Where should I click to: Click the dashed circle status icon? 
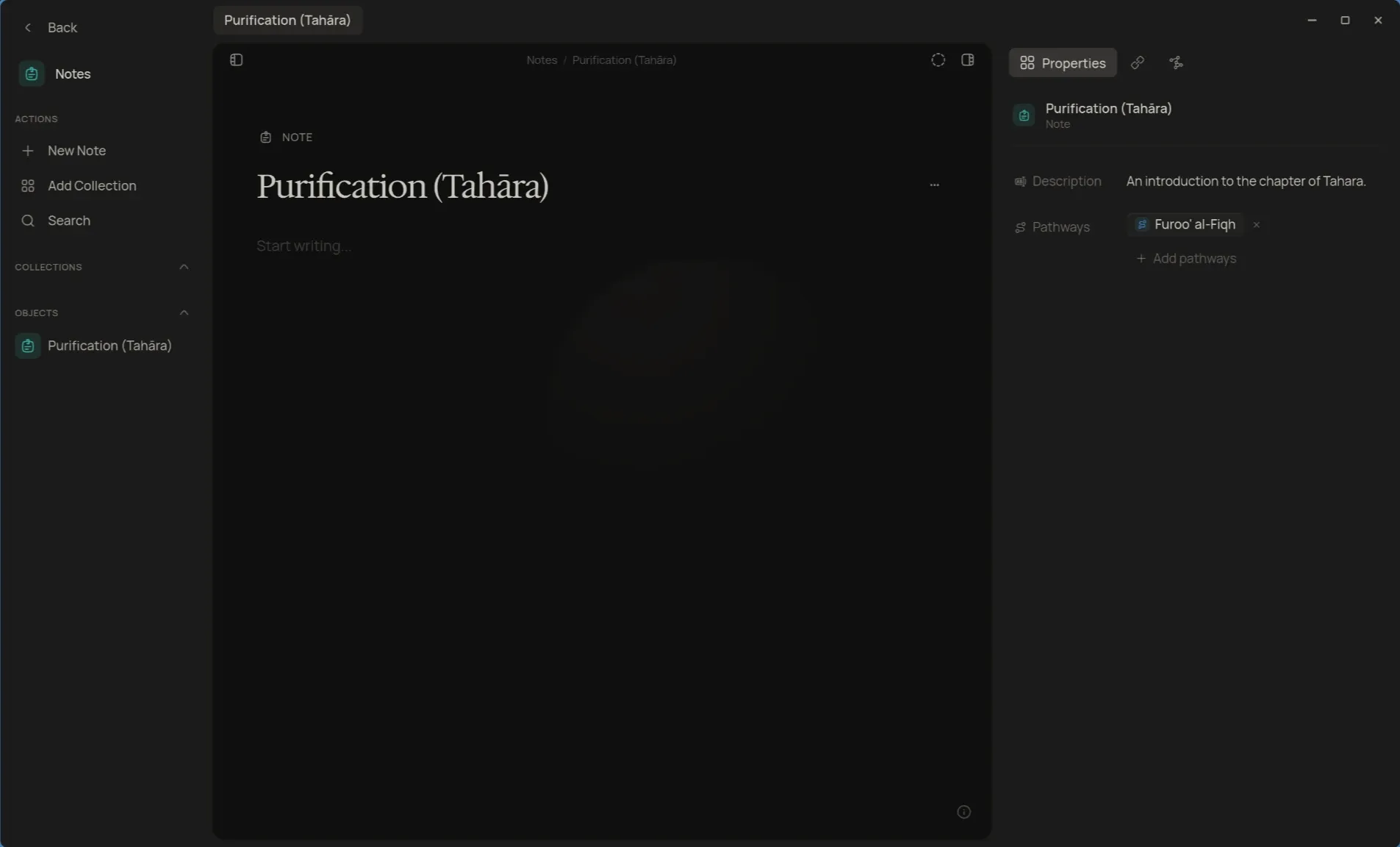[938, 60]
